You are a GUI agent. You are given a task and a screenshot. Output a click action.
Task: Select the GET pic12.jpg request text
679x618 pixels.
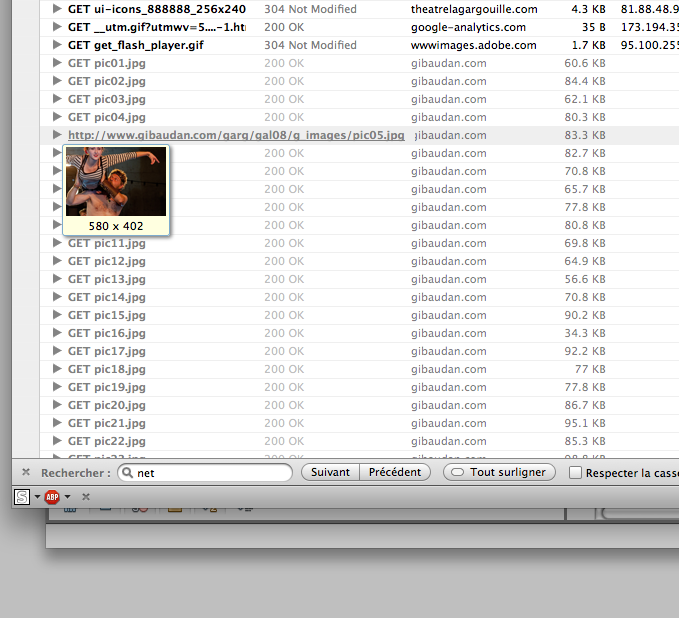107,261
